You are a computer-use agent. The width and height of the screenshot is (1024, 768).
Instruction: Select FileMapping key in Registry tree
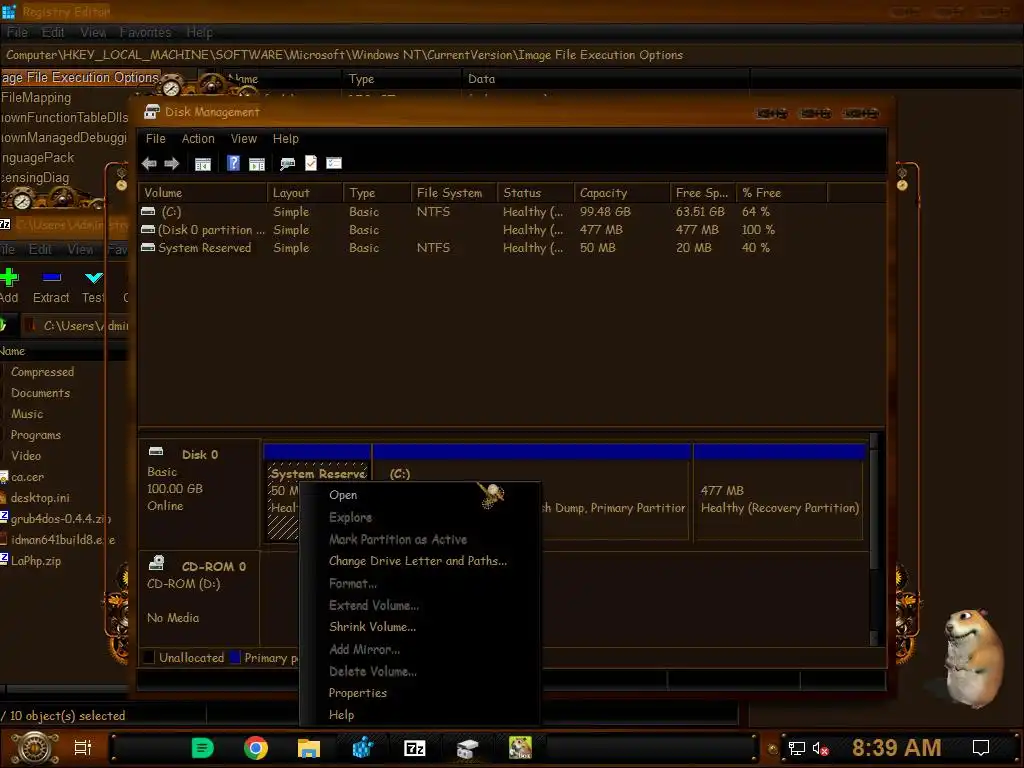(36, 97)
